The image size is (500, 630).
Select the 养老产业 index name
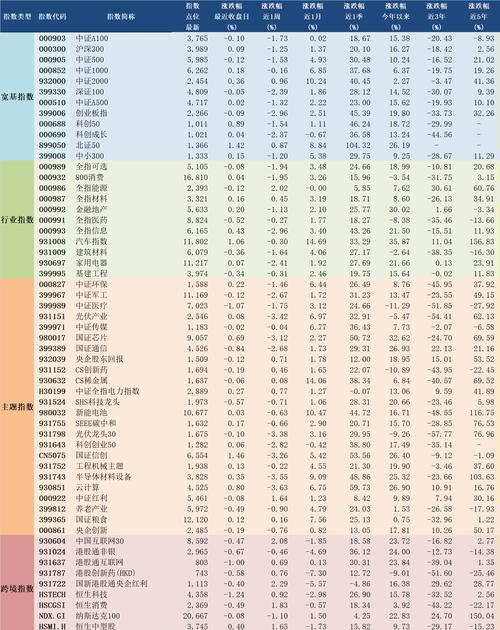[x=92, y=509]
